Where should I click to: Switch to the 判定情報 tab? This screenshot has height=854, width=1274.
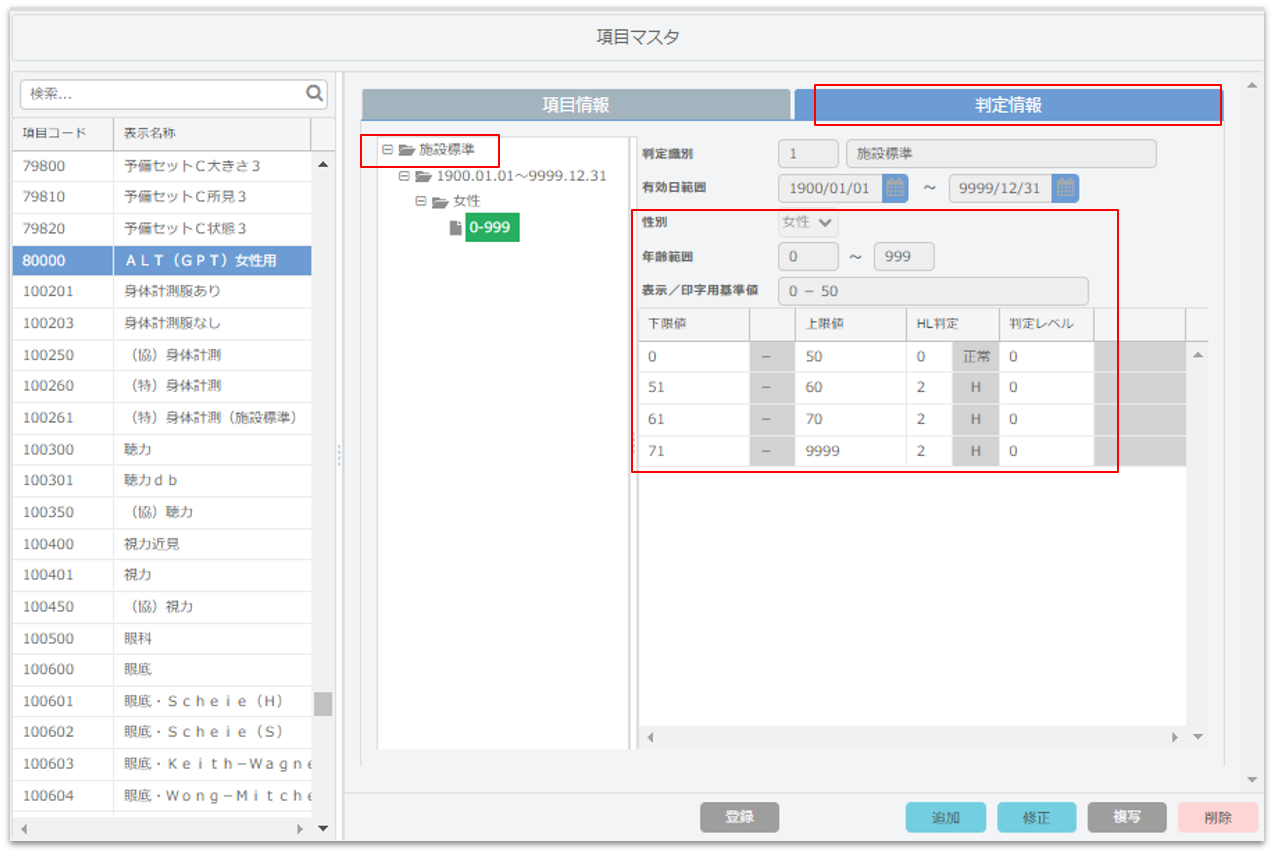tap(1008, 105)
